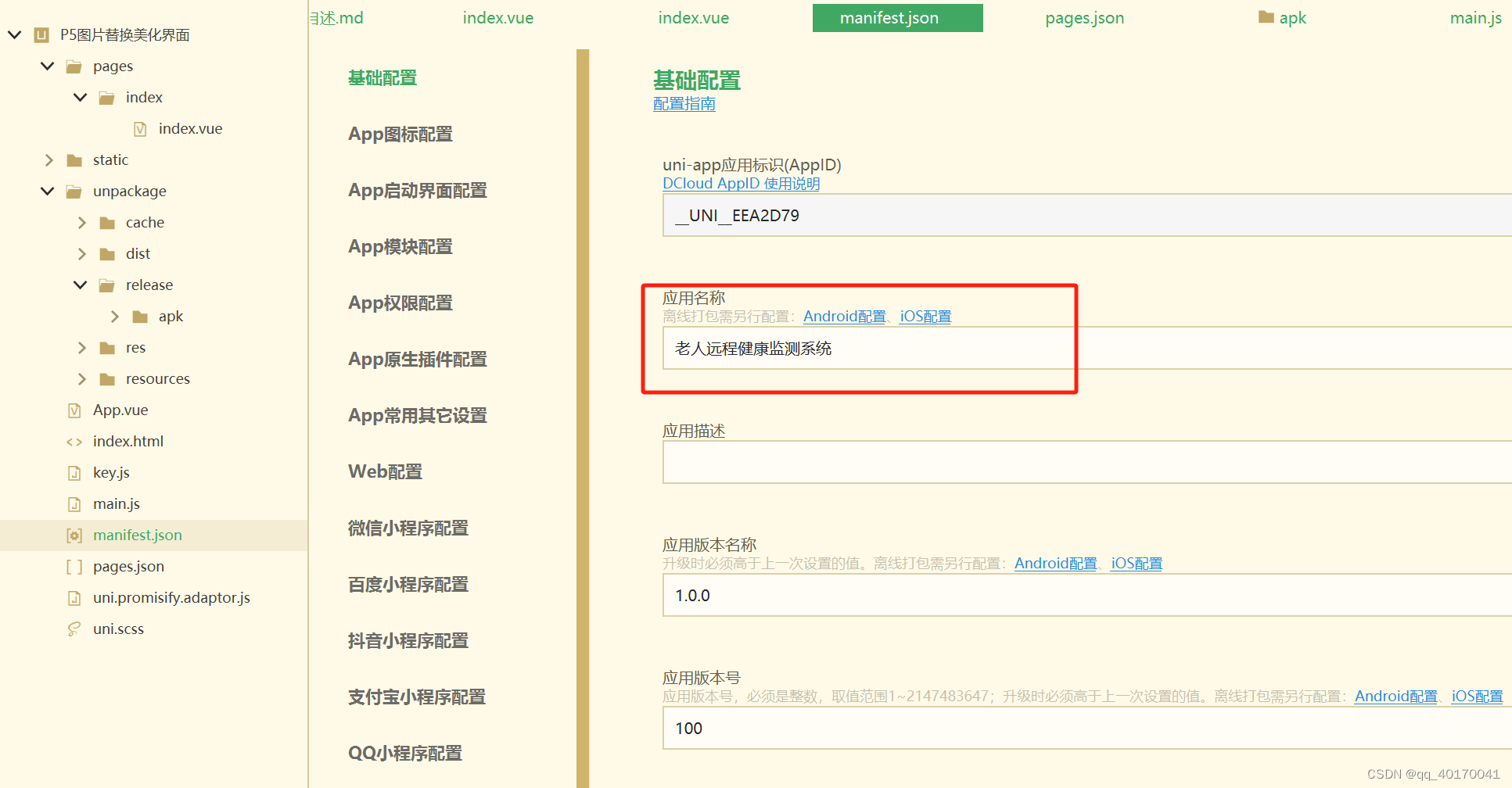Screen dimensions: 1512x788
Task: Open App启动界面配置 section
Action: pyautogui.click(x=418, y=191)
